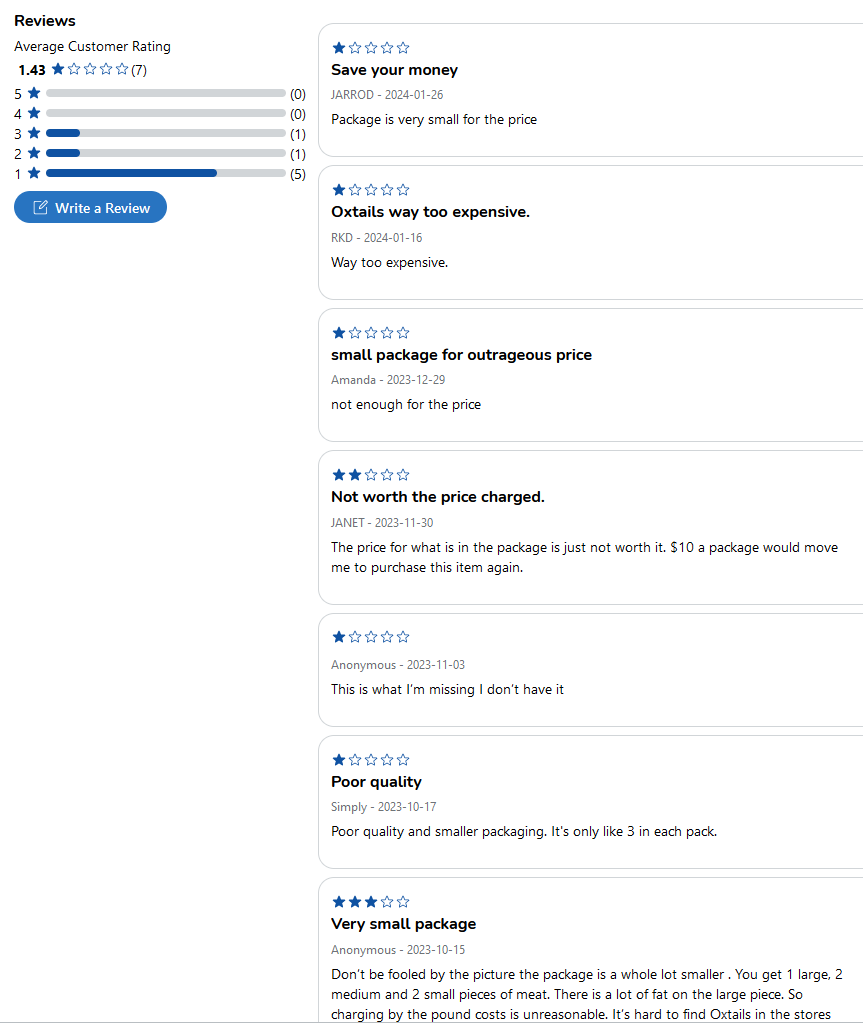Click the 1 star rating progress bar
Image resolution: width=863 pixels, height=1023 pixels.
[166, 173]
